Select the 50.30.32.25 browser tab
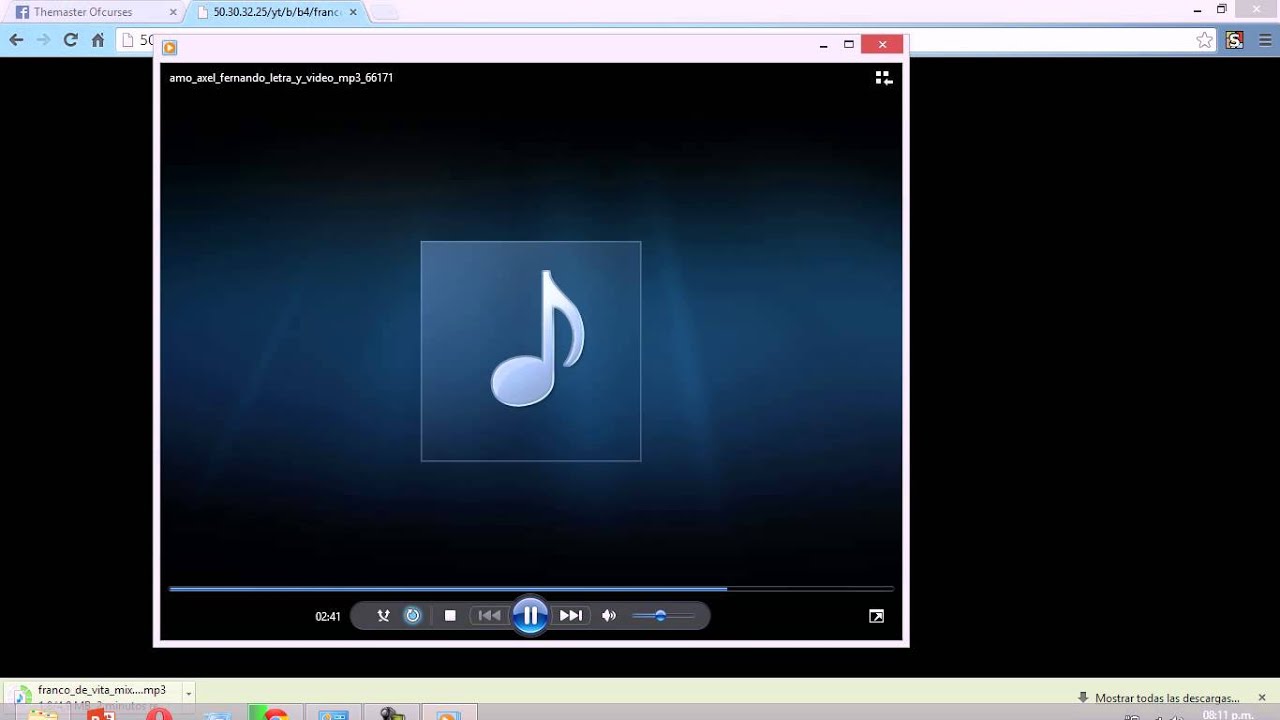The height and width of the screenshot is (720, 1280). point(275,12)
